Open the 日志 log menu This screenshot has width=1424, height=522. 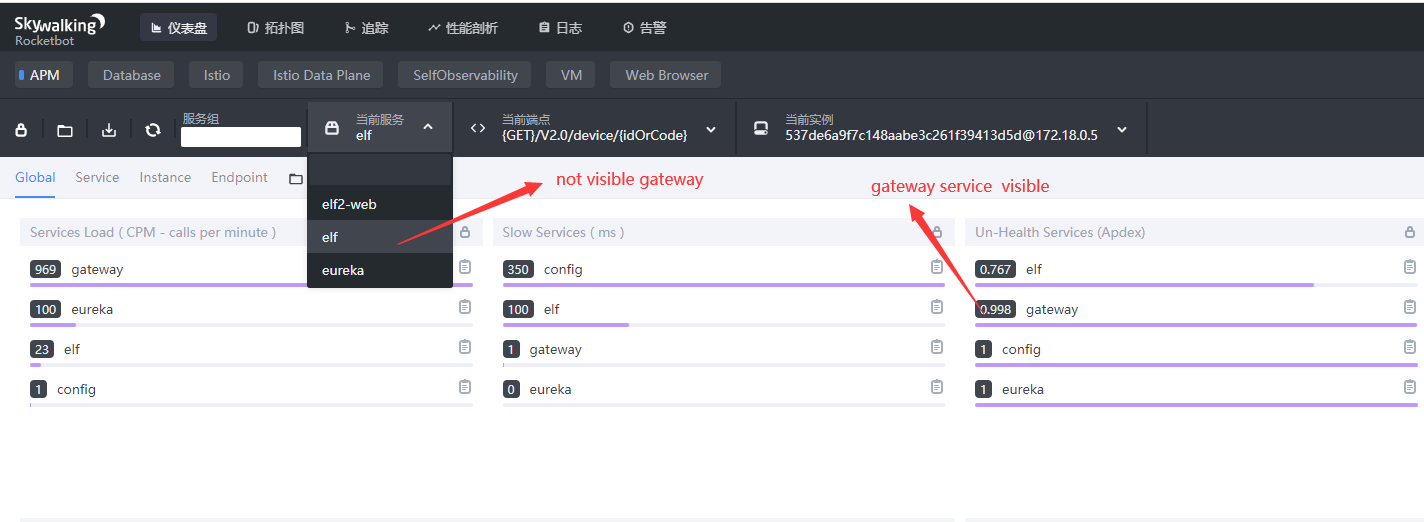(x=560, y=28)
